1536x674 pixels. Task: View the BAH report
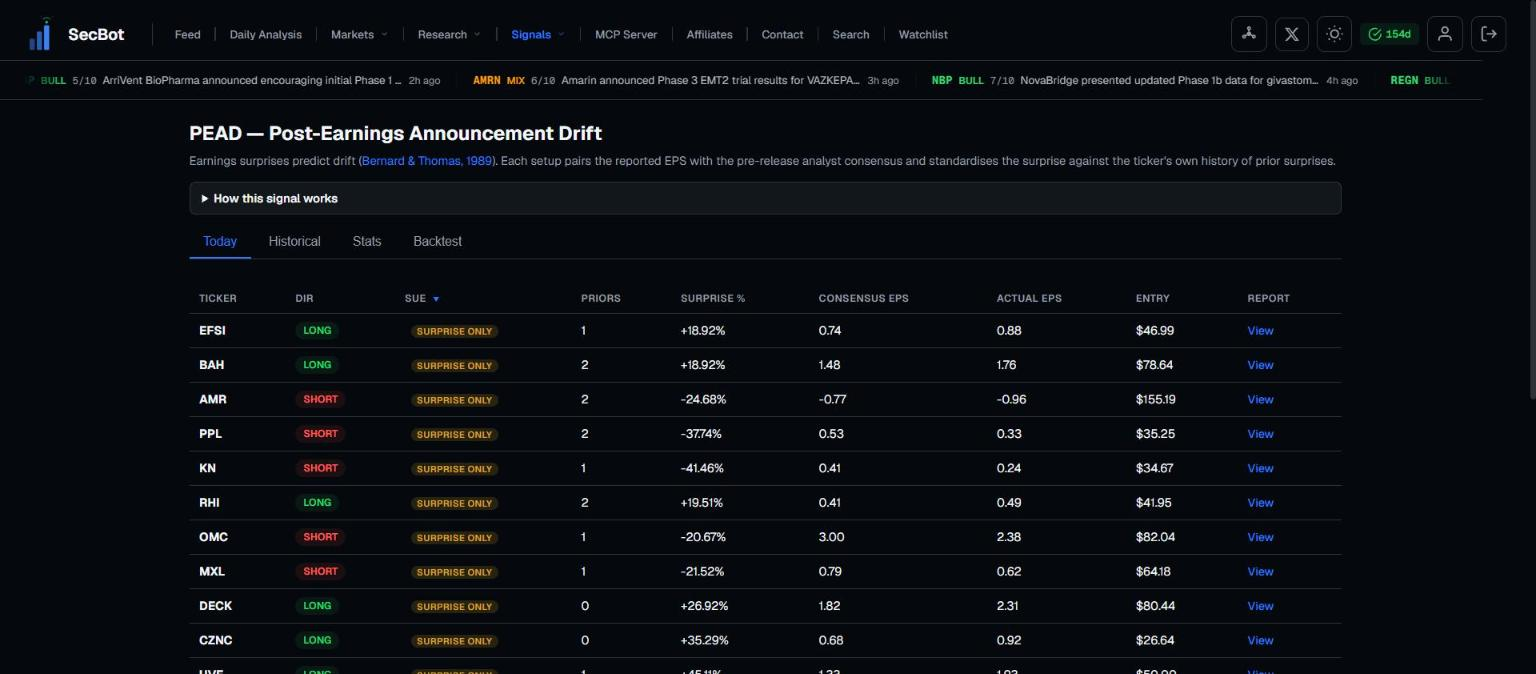[1260, 365]
